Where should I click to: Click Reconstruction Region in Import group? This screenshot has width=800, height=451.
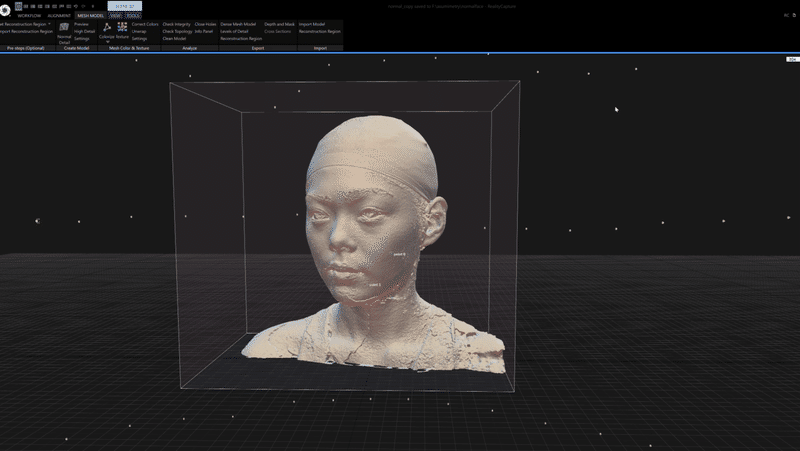tap(319, 31)
